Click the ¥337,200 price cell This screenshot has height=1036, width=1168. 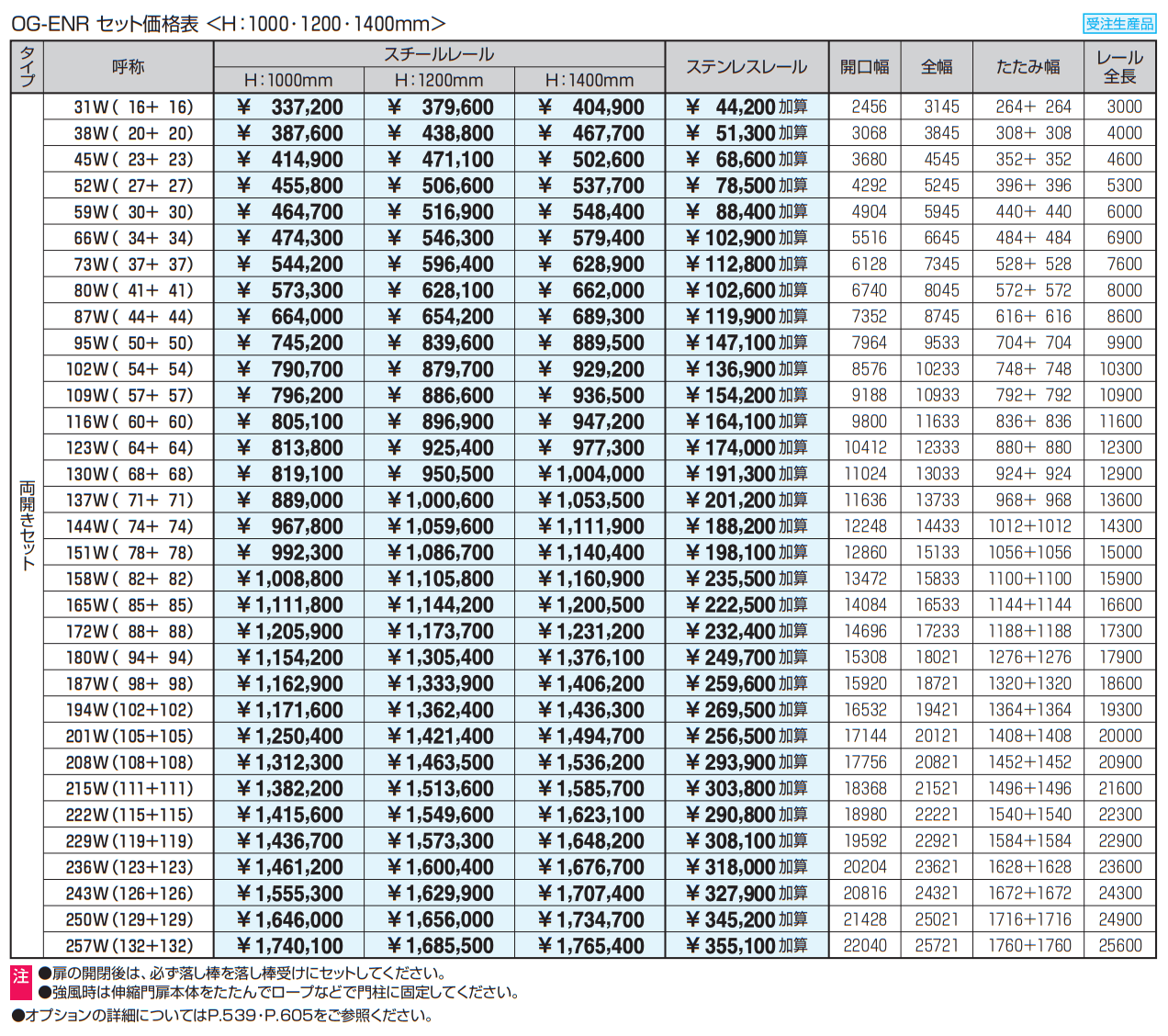[289, 107]
